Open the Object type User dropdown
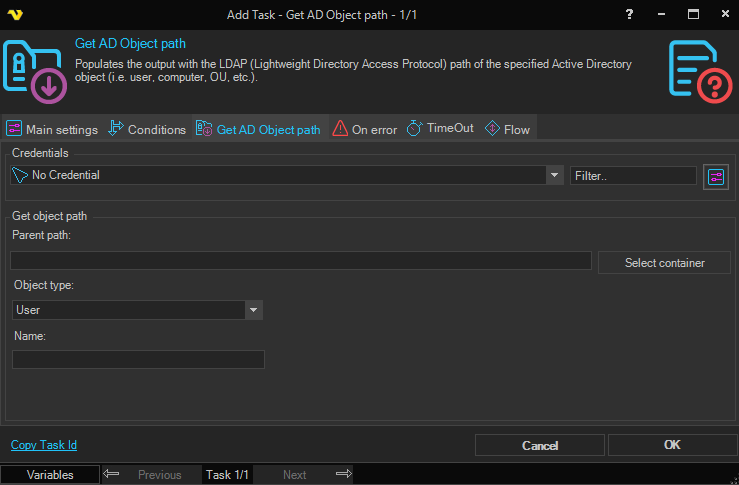Screen dimensions: 739x485 pos(254,310)
